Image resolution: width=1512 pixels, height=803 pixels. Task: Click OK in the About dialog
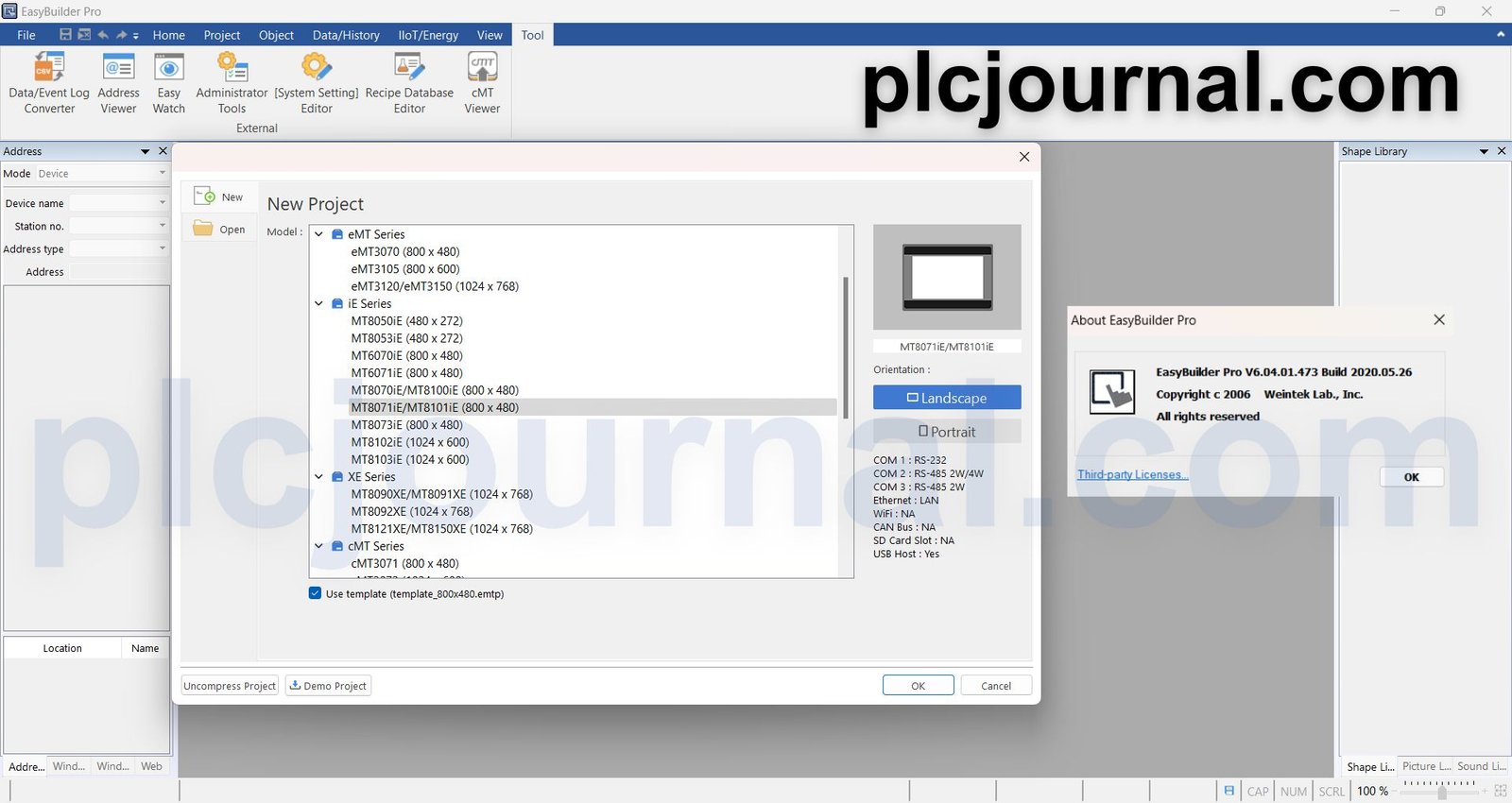coord(1412,477)
